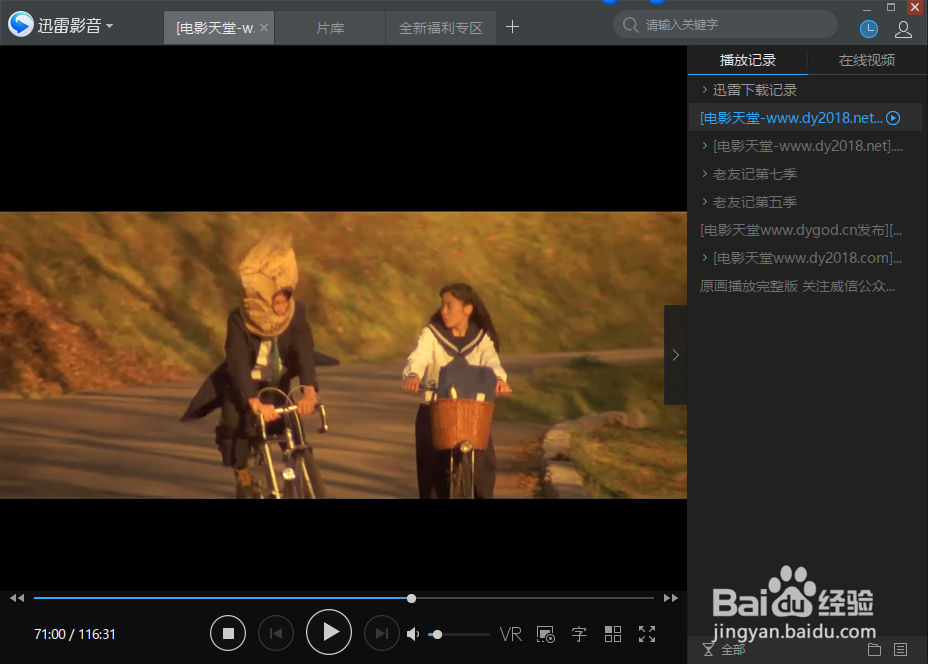Select the [电影天堂-w video tab

point(214,28)
